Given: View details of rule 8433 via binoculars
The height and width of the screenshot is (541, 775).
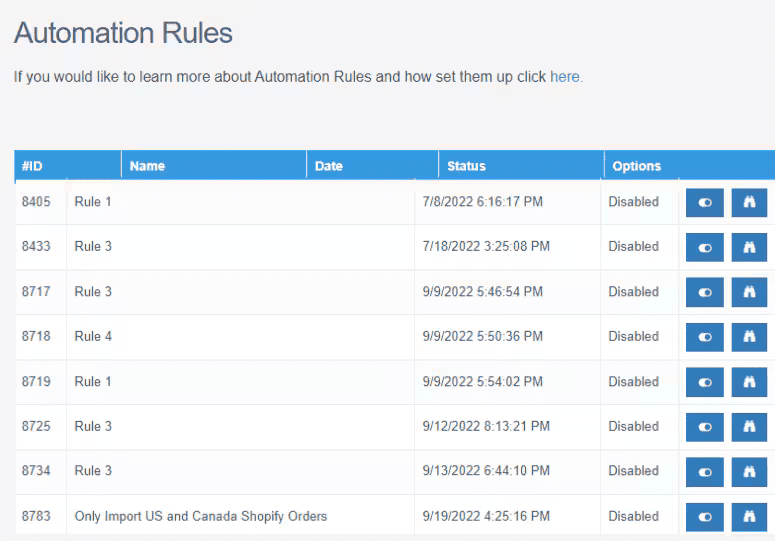Looking at the screenshot, I should [748, 247].
